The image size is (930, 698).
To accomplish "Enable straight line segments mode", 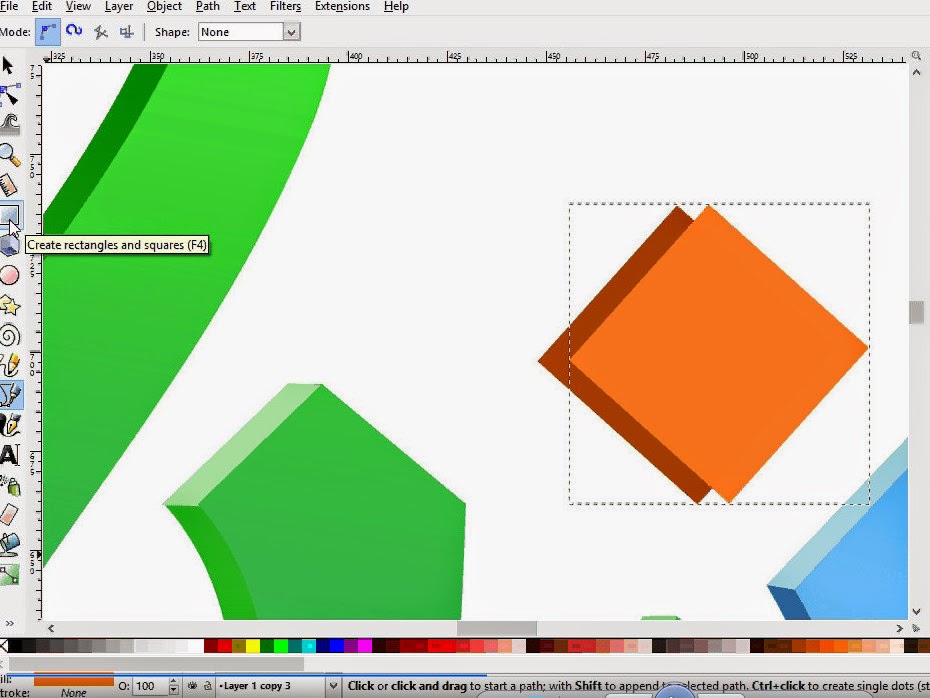I will pos(100,32).
